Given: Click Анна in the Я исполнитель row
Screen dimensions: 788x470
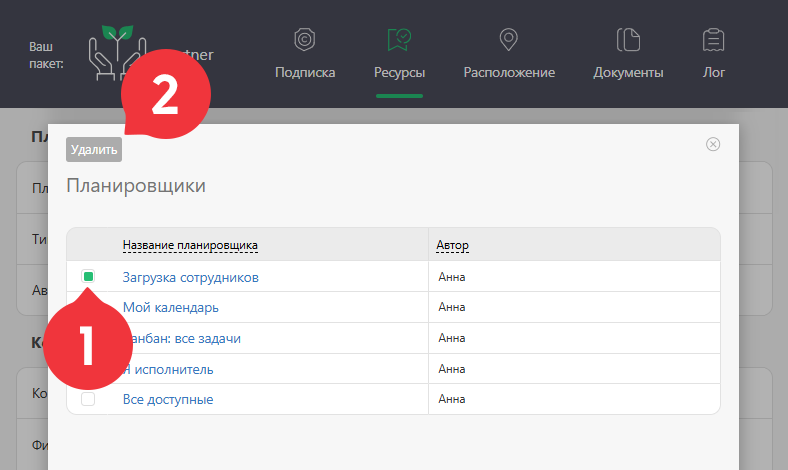Looking at the screenshot, I should [452, 369].
